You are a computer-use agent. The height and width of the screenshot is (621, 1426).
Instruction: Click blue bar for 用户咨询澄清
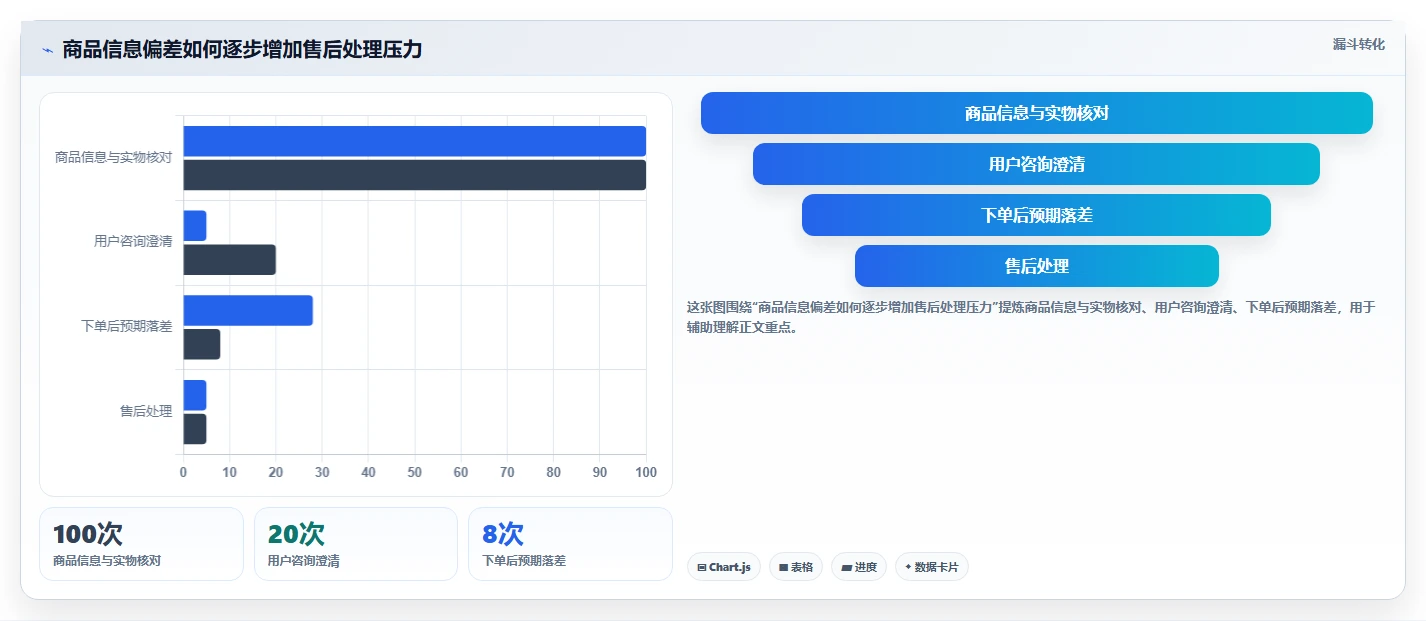[195, 226]
